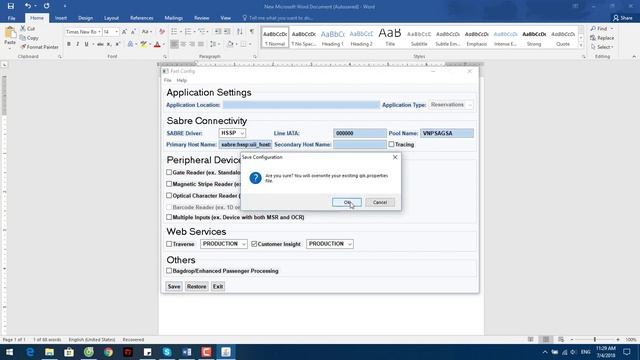Switch to Word Insert tab
The image size is (640, 360).
(61, 18)
